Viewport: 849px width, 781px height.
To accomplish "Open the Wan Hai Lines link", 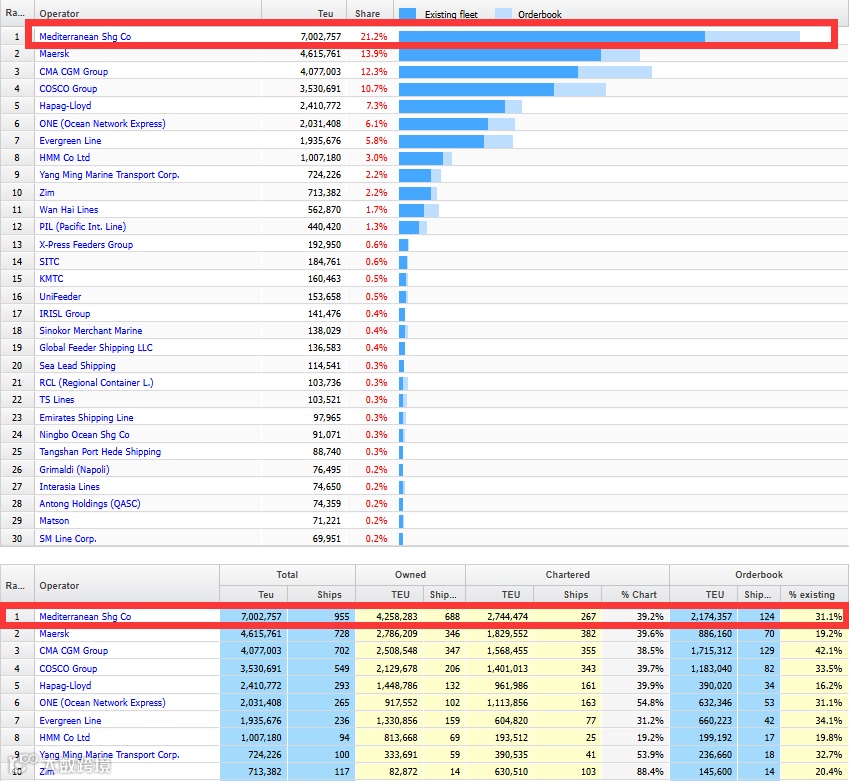I will click(69, 210).
